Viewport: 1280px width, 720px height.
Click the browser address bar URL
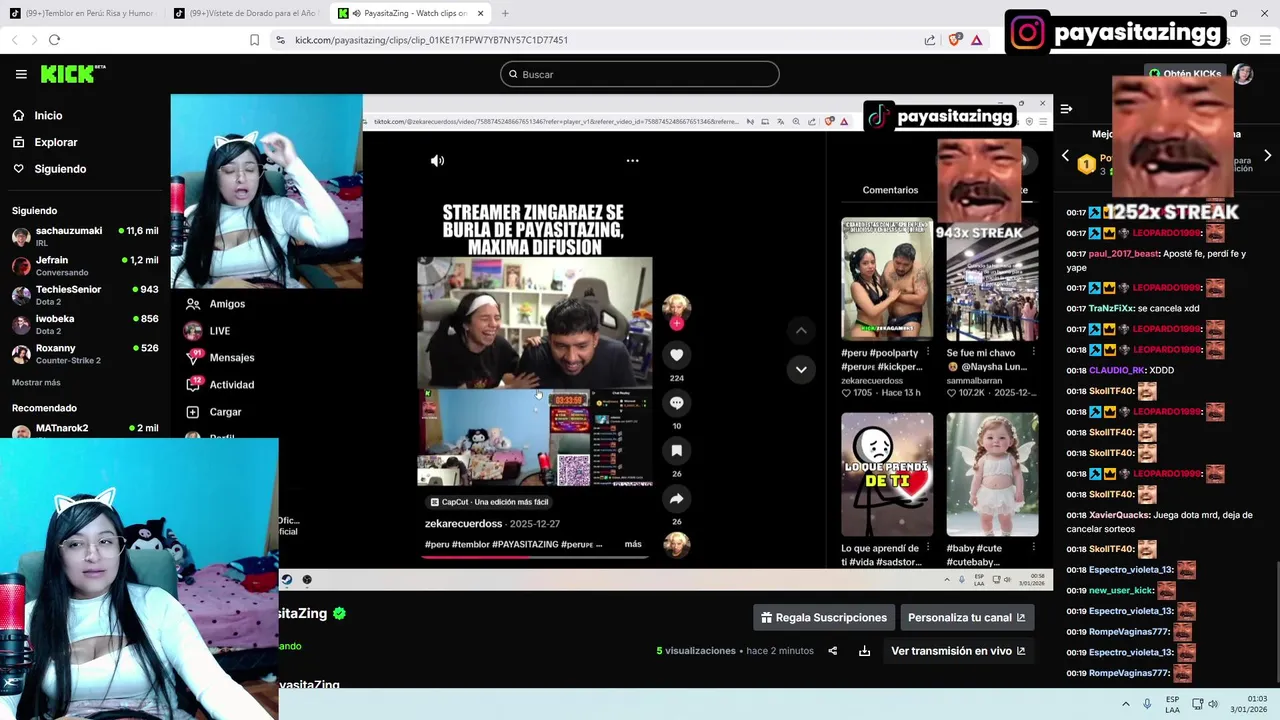(x=431, y=40)
